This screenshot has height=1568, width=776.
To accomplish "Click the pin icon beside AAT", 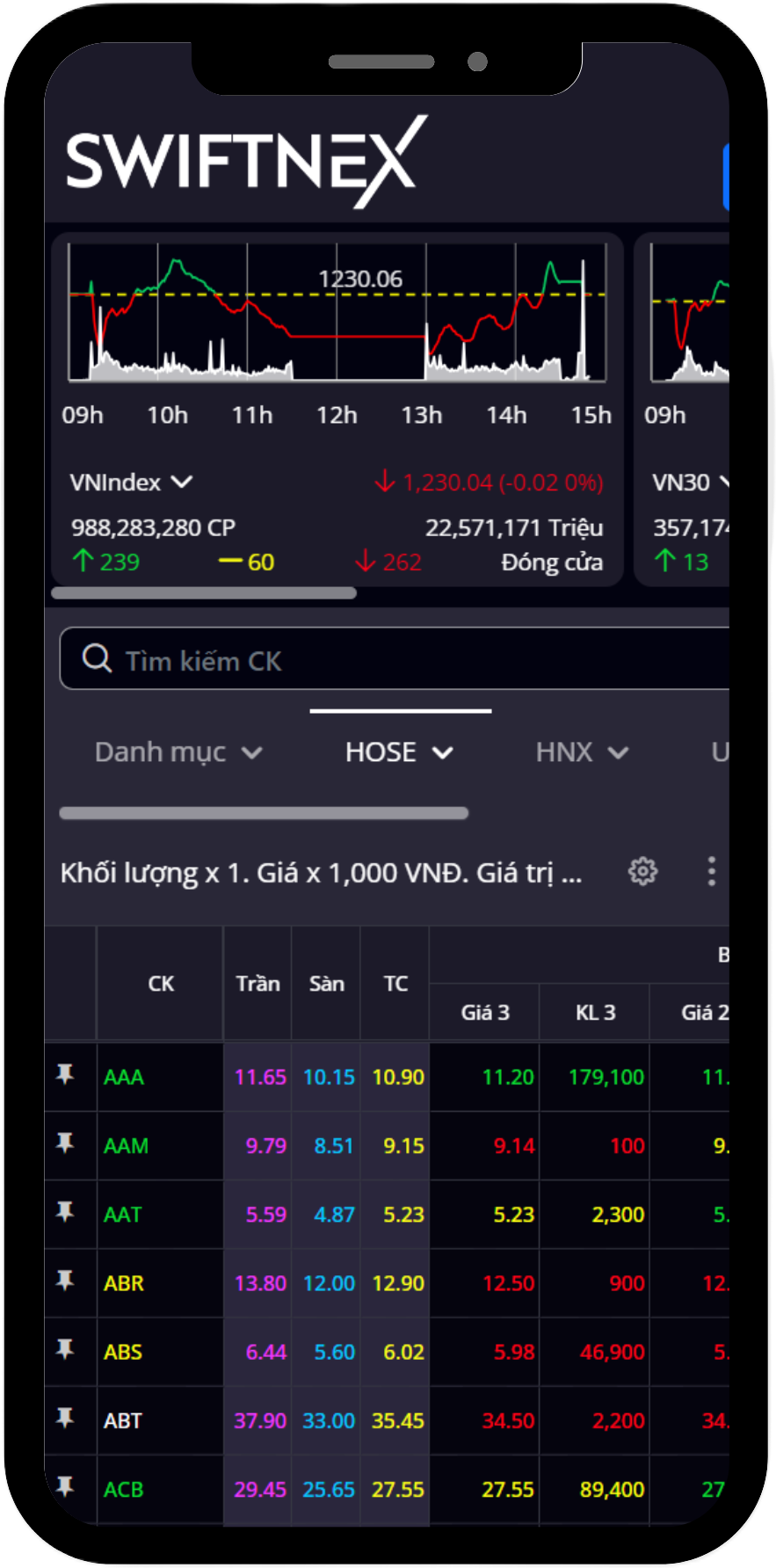I will (x=65, y=1212).
